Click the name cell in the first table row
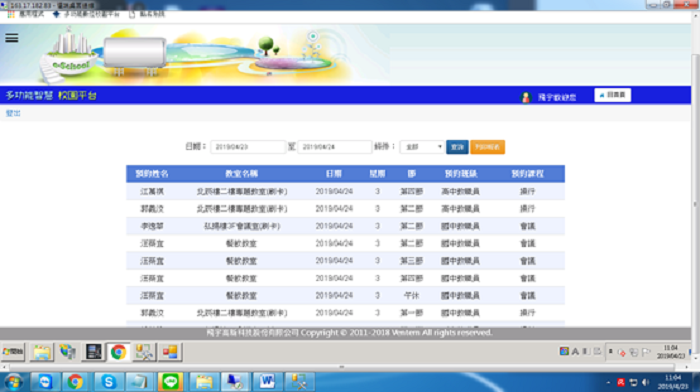Viewport: 700px width, 392px height. [152, 192]
